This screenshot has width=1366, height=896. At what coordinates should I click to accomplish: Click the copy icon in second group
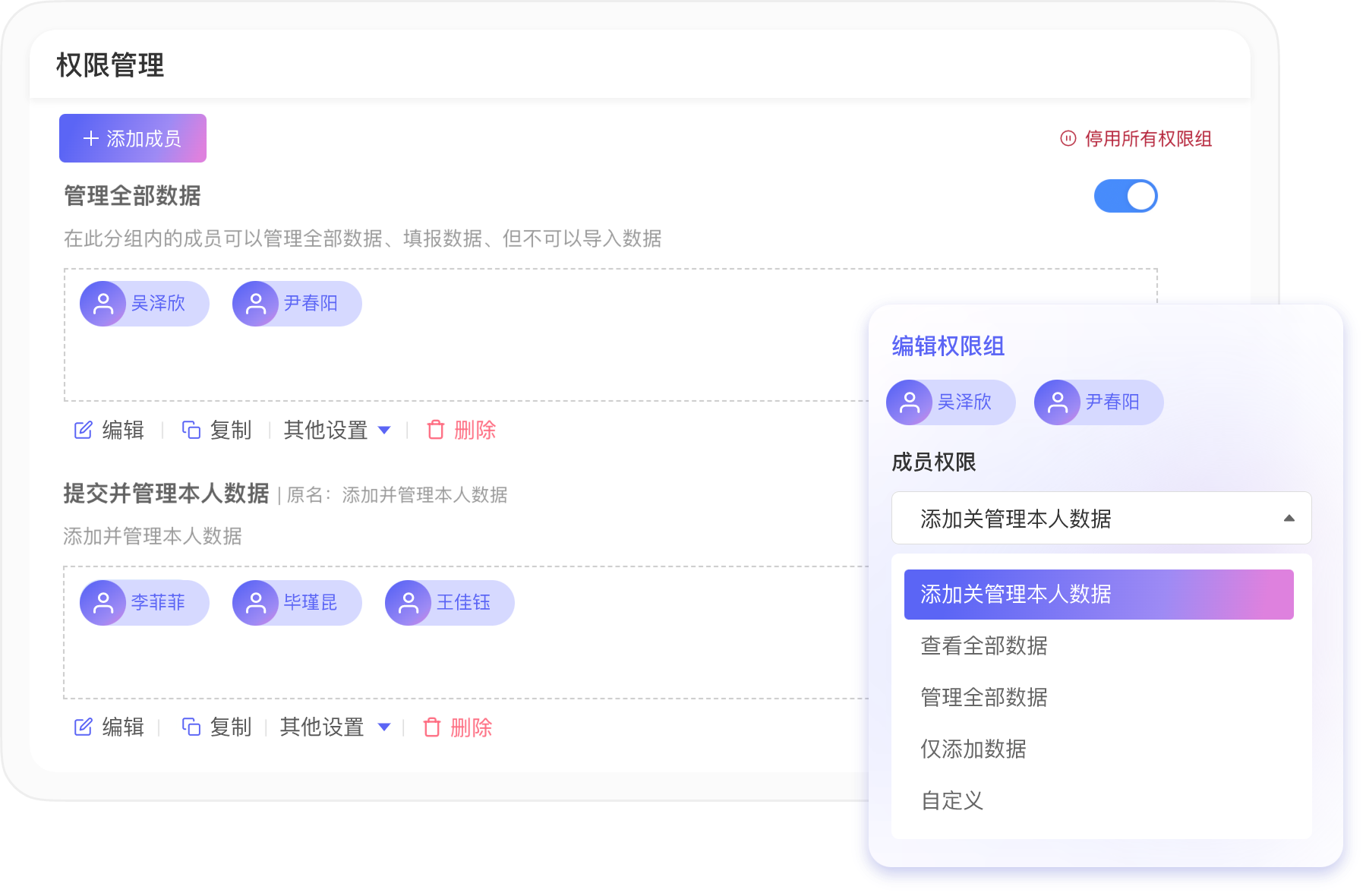coord(191,727)
